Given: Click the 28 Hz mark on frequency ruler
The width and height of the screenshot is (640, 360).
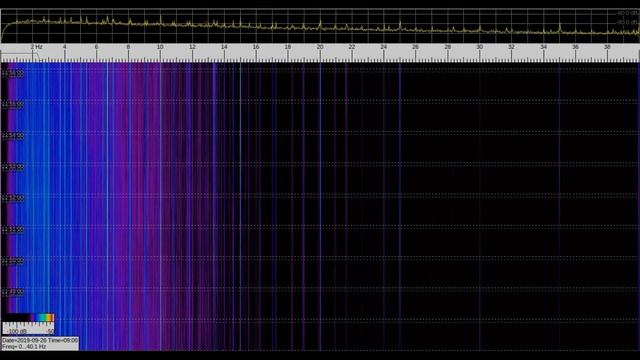Looking at the screenshot, I should [448, 47].
